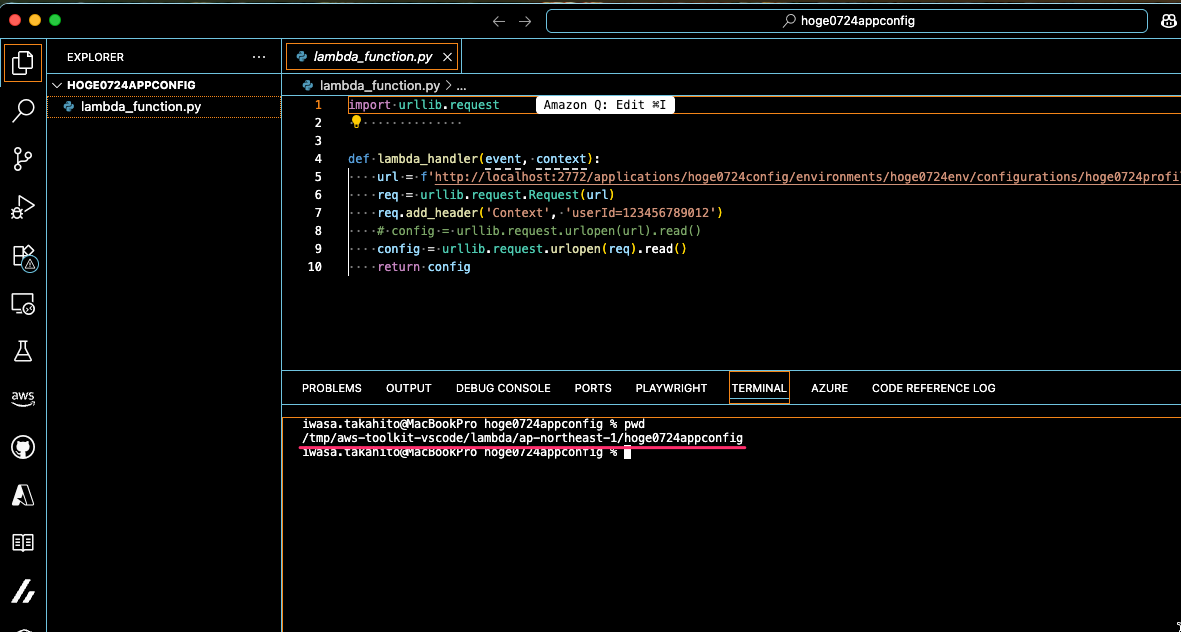Viewport: 1181px width, 632px height.
Task: Open the GitHub view in activity bar
Action: [23, 447]
